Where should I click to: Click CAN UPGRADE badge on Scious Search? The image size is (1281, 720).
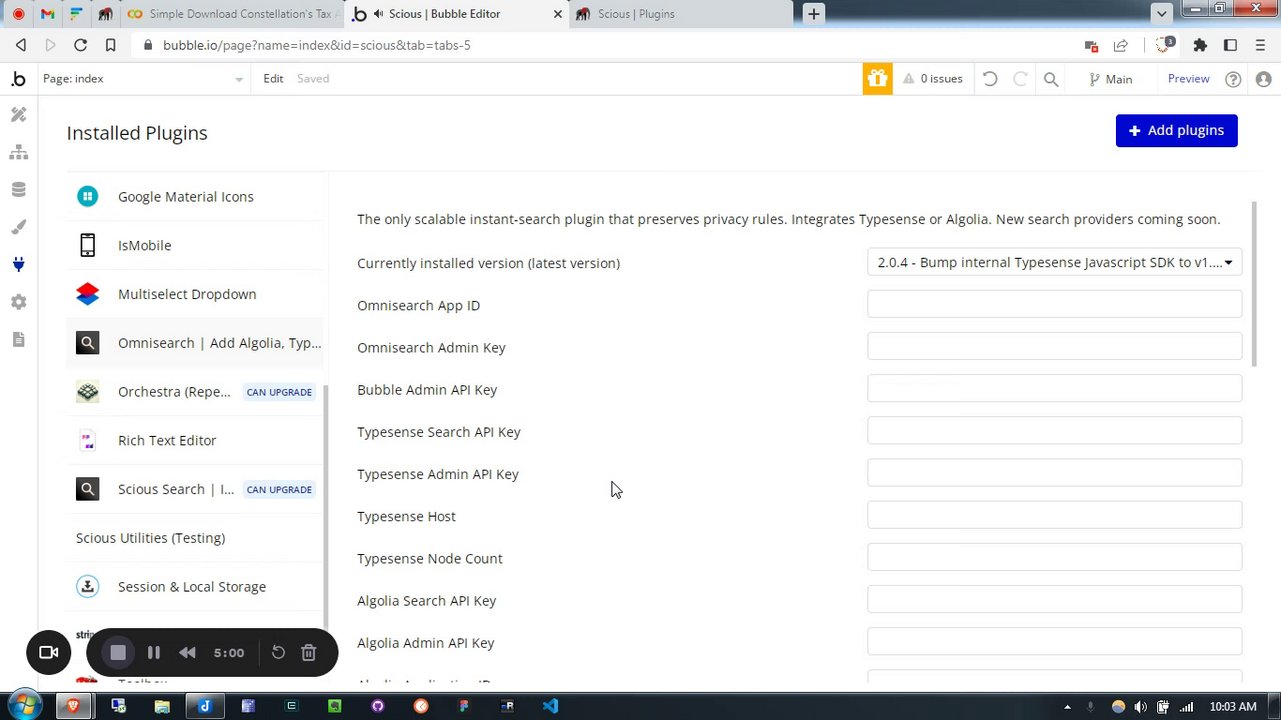[279, 489]
